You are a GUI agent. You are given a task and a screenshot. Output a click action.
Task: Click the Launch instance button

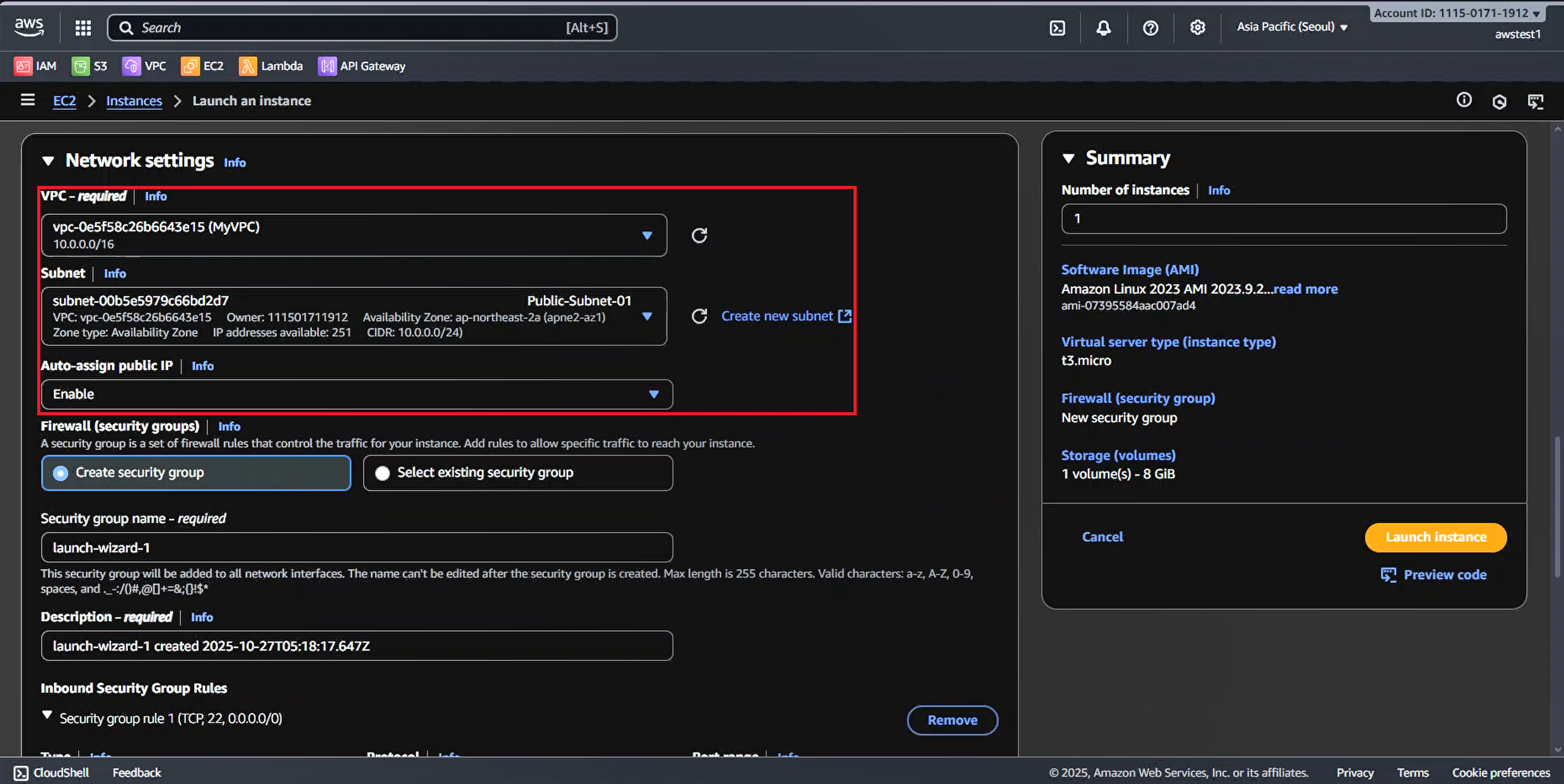tap(1435, 537)
